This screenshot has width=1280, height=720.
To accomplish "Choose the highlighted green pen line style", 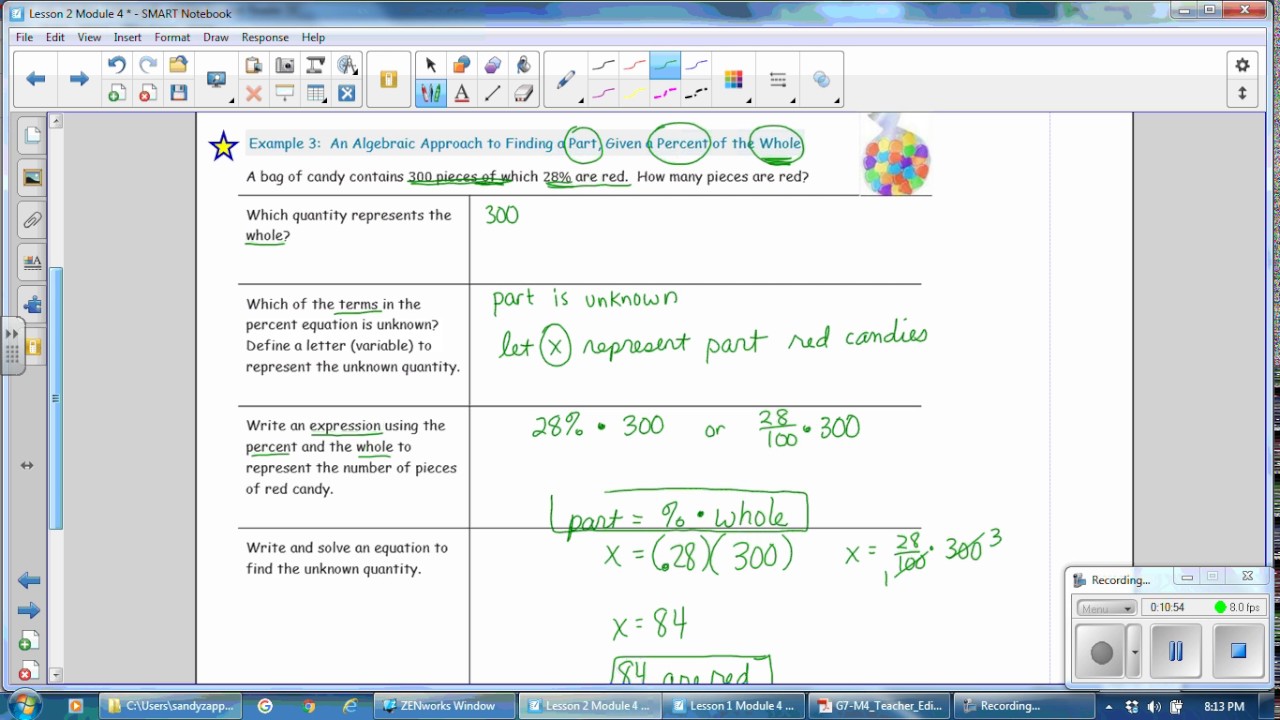I will (x=665, y=66).
